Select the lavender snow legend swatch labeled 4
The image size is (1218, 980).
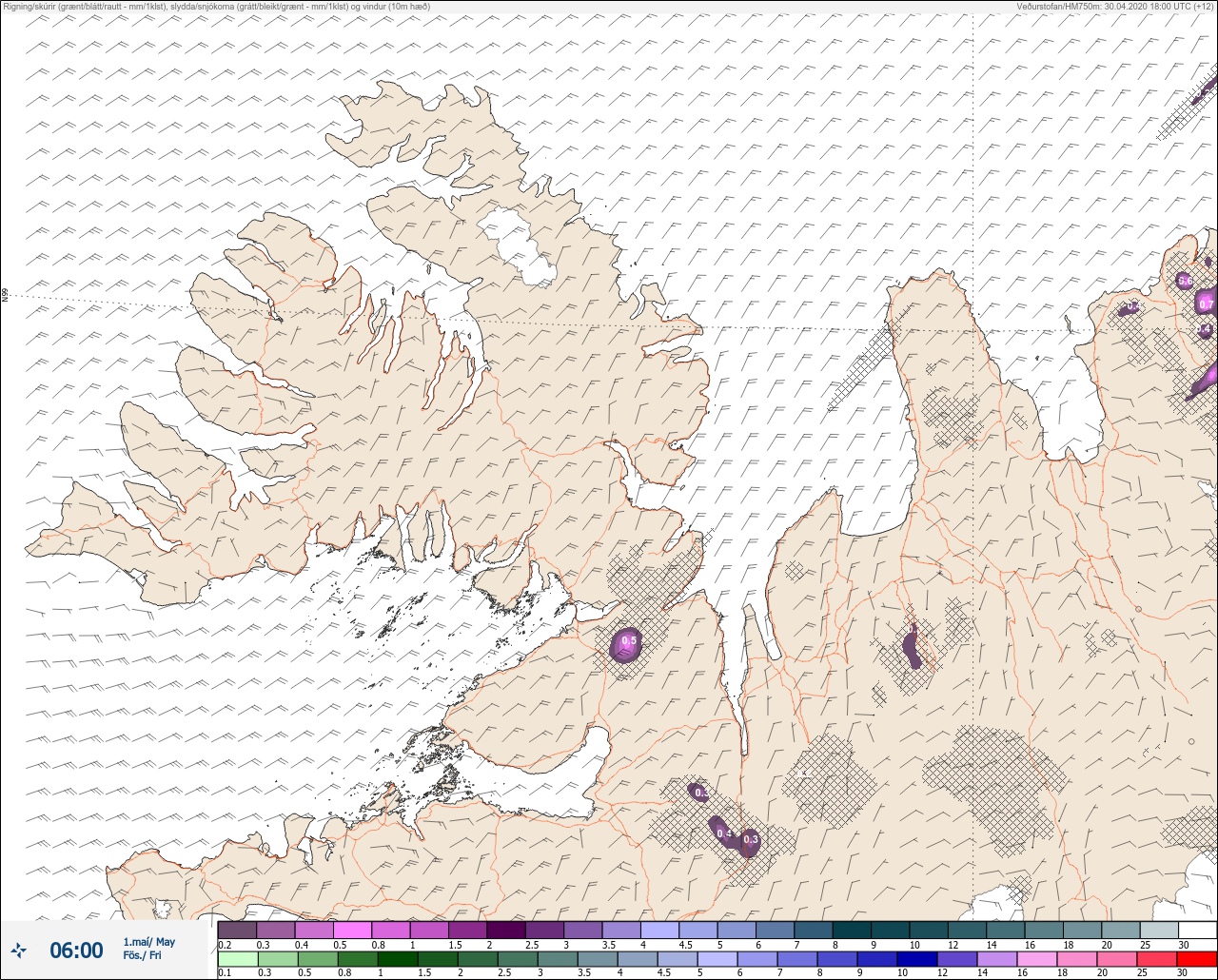[659, 930]
